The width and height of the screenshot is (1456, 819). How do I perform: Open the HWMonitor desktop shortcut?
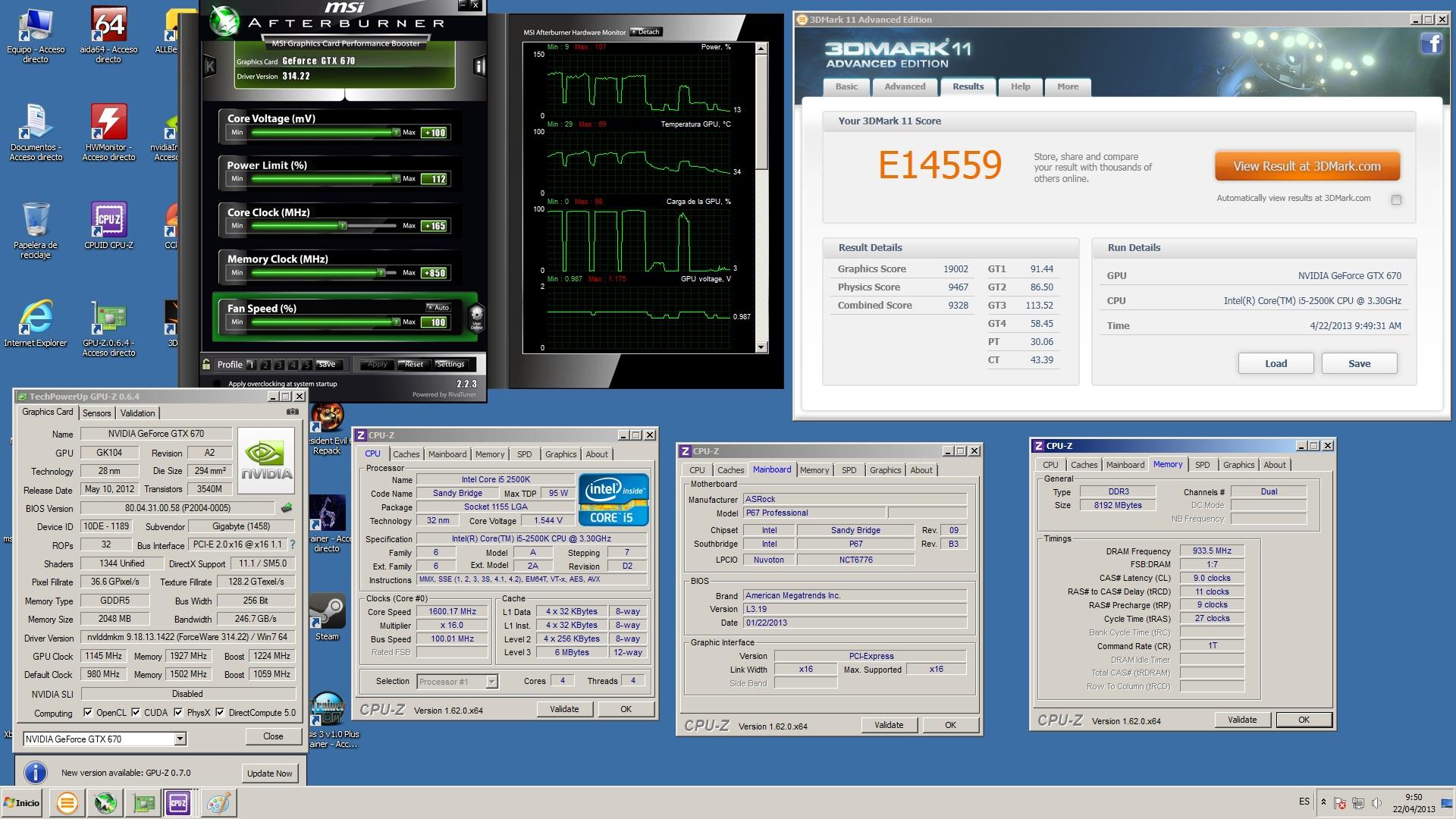pyautogui.click(x=108, y=133)
